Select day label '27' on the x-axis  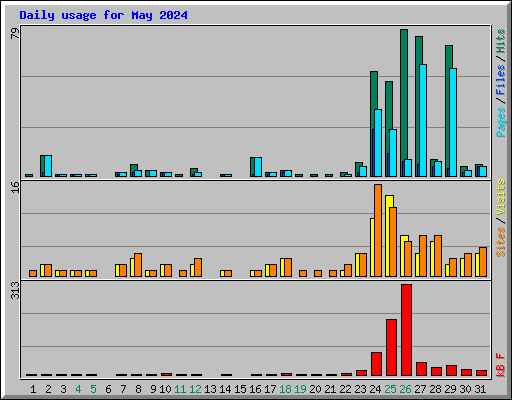tap(420, 389)
